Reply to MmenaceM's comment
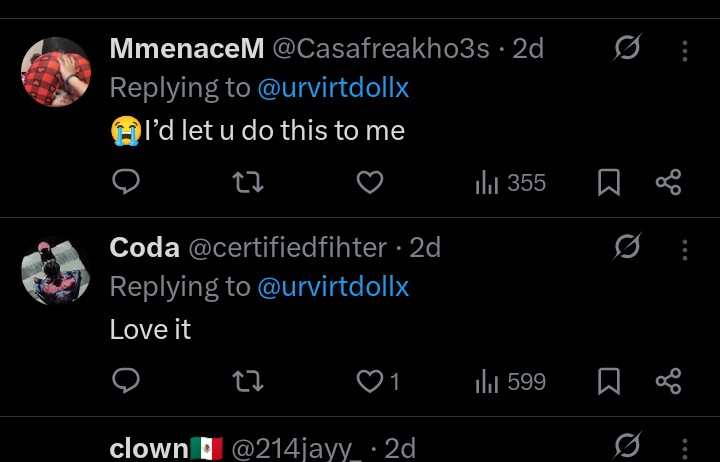This screenshot has width=720, height=462. coord(125,182)
